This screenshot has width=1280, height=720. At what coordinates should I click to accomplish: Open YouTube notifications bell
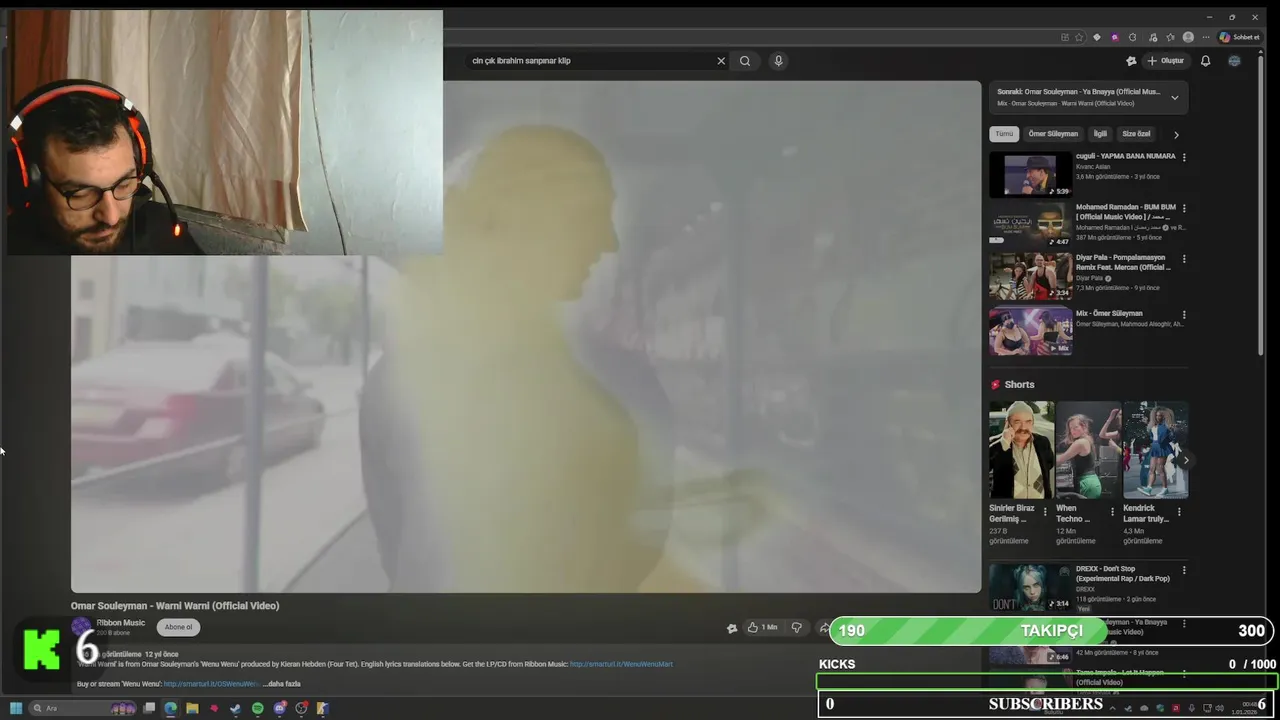click(x=1205, y=61)
